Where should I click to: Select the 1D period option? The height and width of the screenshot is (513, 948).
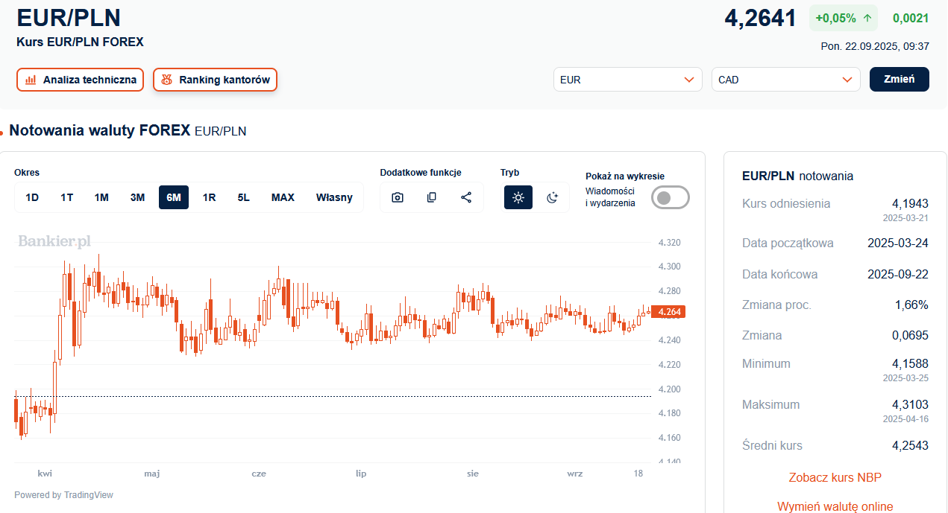coord(32,197)
